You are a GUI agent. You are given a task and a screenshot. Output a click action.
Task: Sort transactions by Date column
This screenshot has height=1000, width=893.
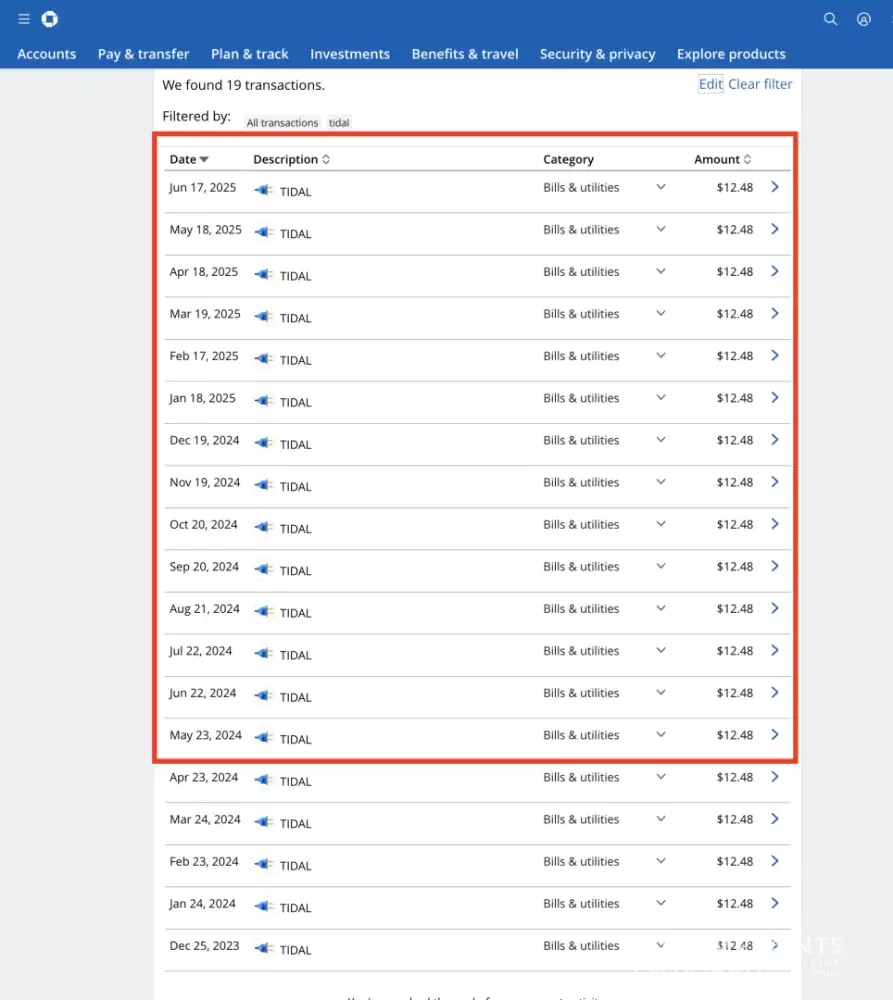[x=189, y=159]
